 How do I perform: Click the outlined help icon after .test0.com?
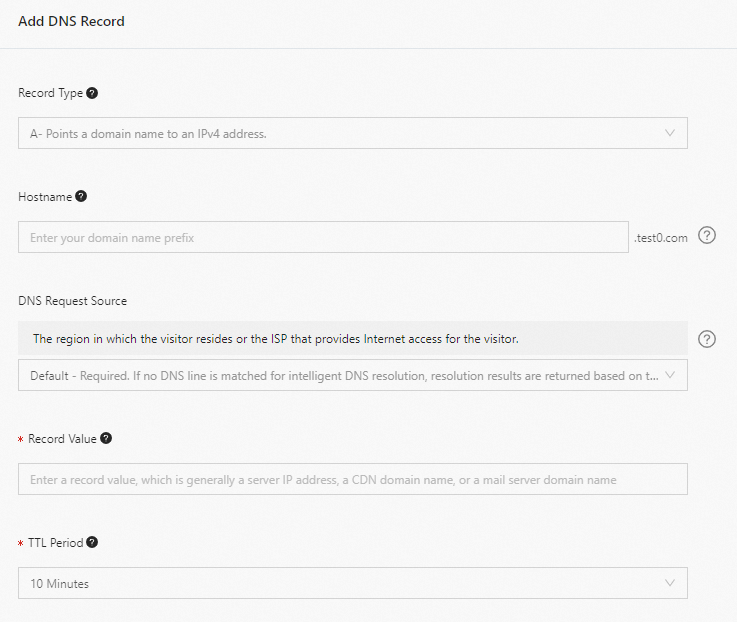707,236
